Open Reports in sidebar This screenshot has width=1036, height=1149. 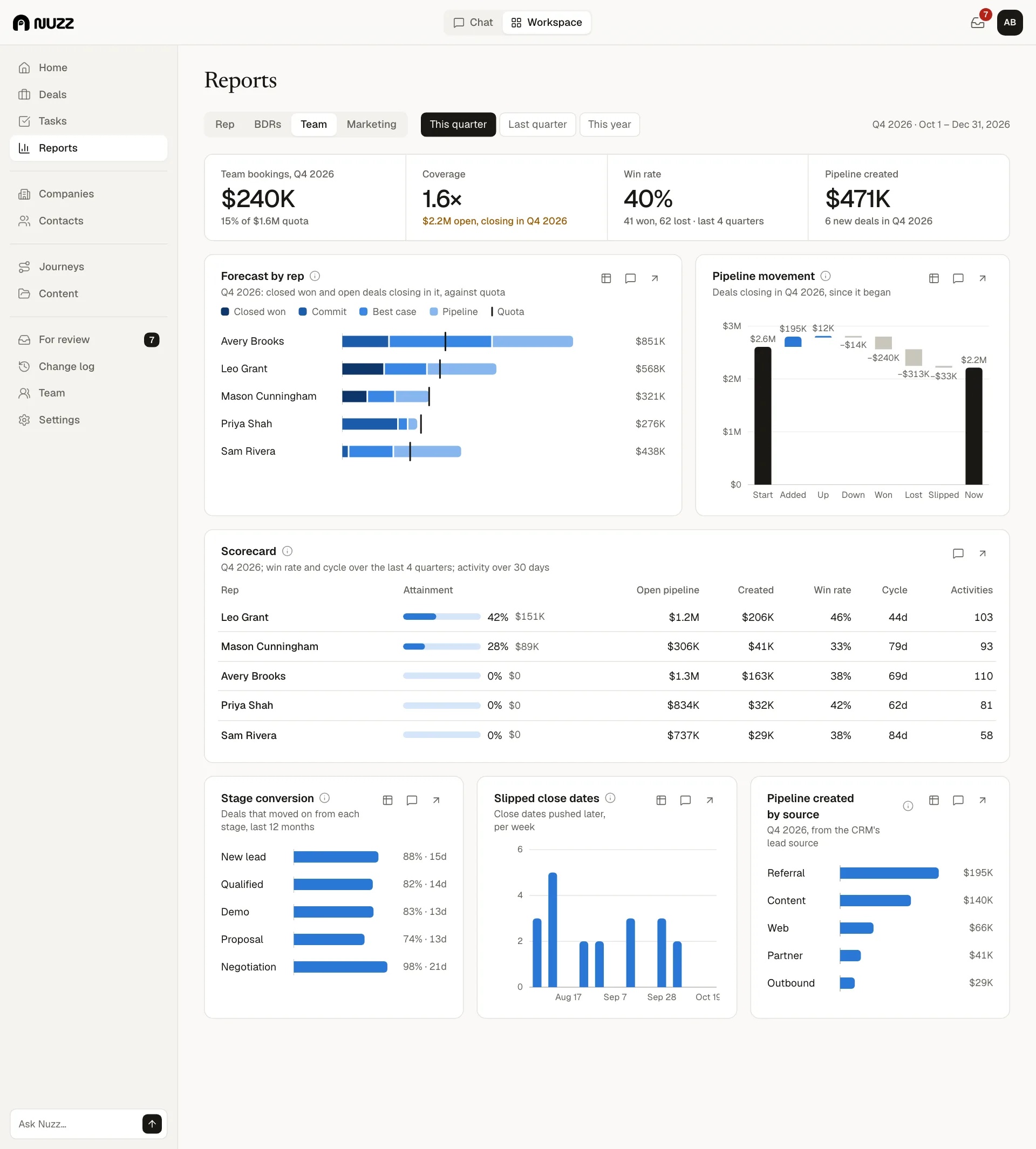(88, 148)
